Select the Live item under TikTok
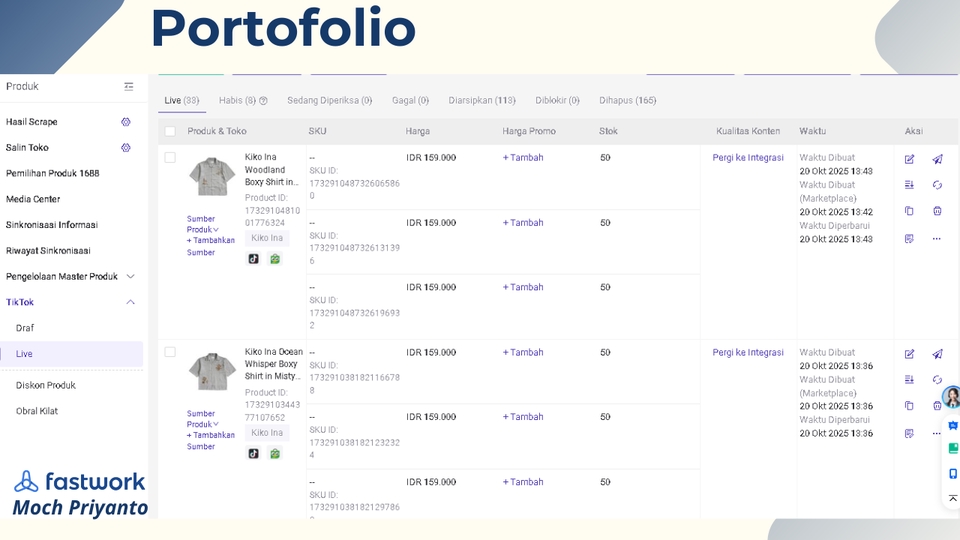Screen dimensions: 960x540 click(72, 354)
